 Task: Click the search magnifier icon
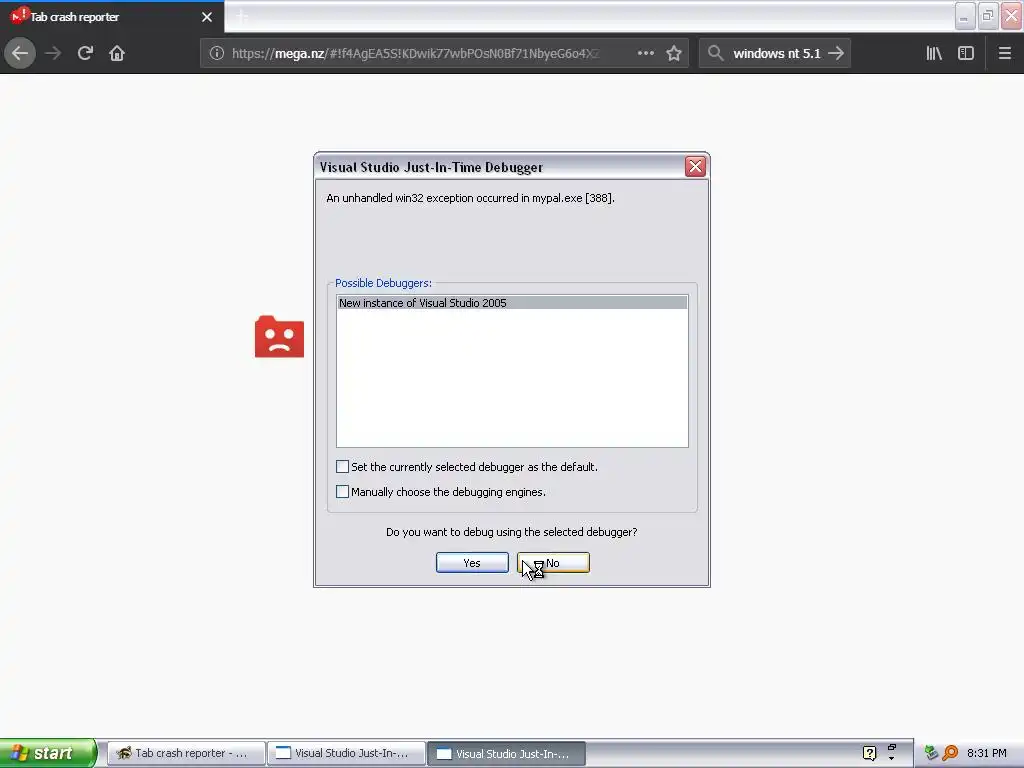(715, 53)
